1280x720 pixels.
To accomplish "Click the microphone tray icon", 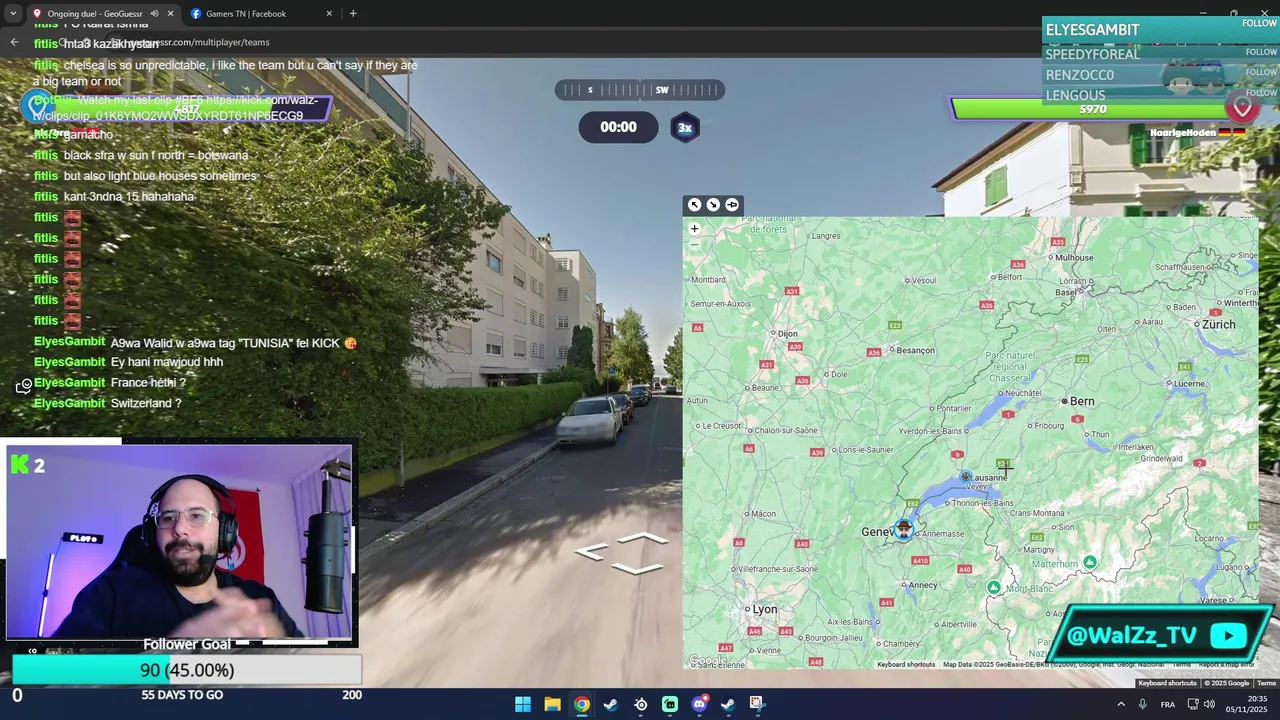I will tap(1142, 704).
